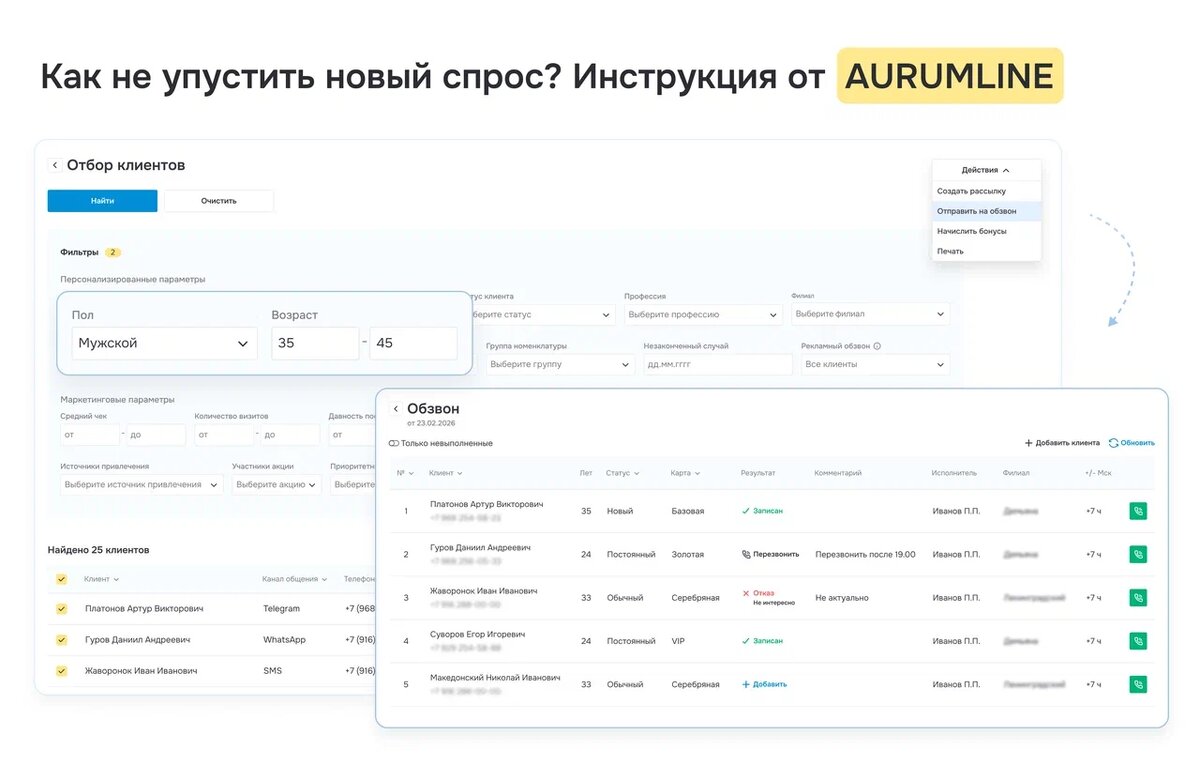Click the Очистить button
Viewport: 1200px width, 765px height.
coord(218,201)
